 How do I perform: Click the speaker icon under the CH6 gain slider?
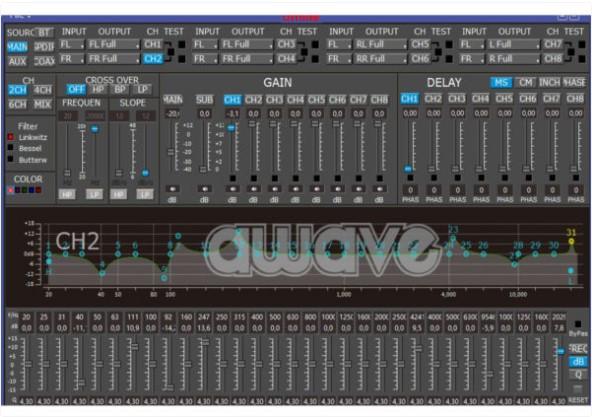338,188
